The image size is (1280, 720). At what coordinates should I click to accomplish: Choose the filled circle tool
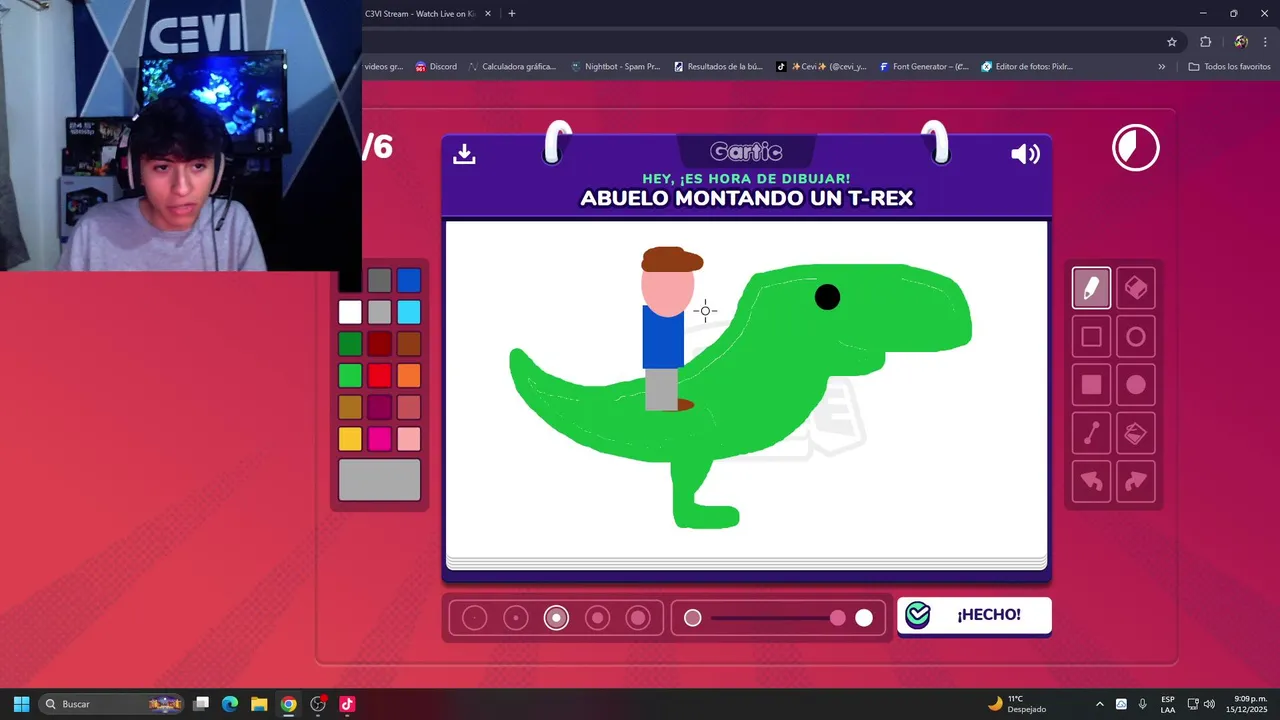pos(1136,385)
